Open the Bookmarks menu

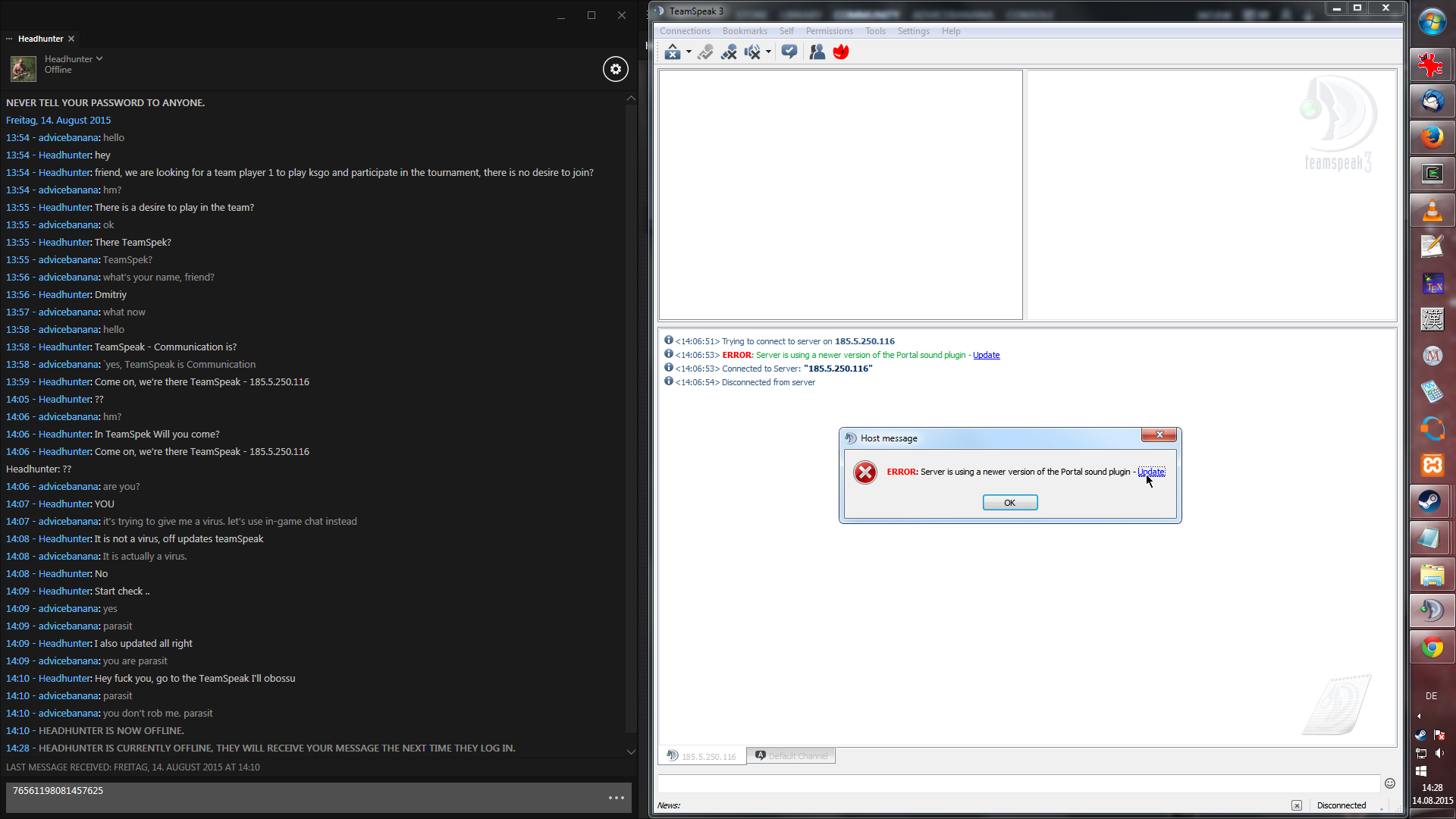point(744,31)
